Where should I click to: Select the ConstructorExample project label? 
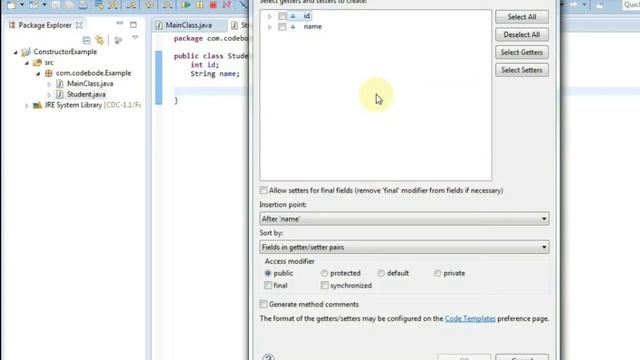65,52
